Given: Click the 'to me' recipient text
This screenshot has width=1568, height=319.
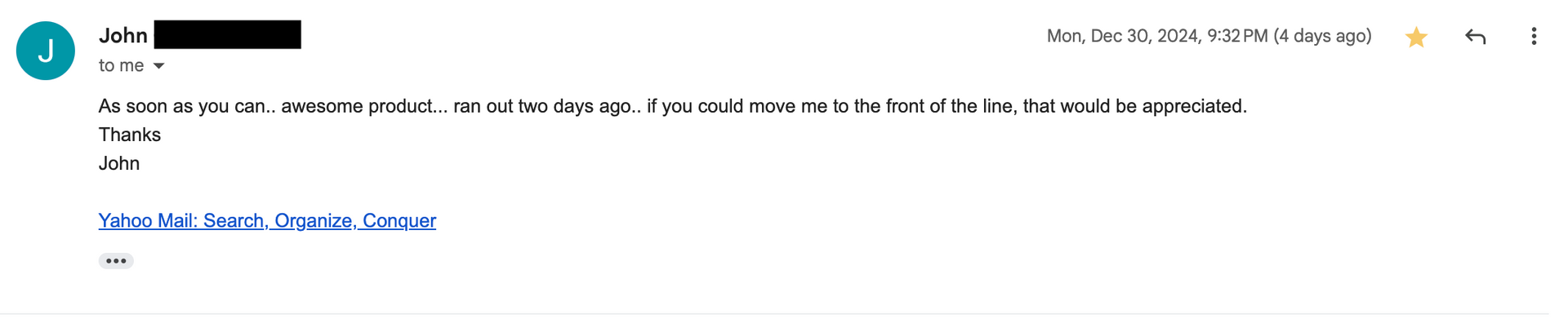Looking at the screenshot, I should [121, 65].
